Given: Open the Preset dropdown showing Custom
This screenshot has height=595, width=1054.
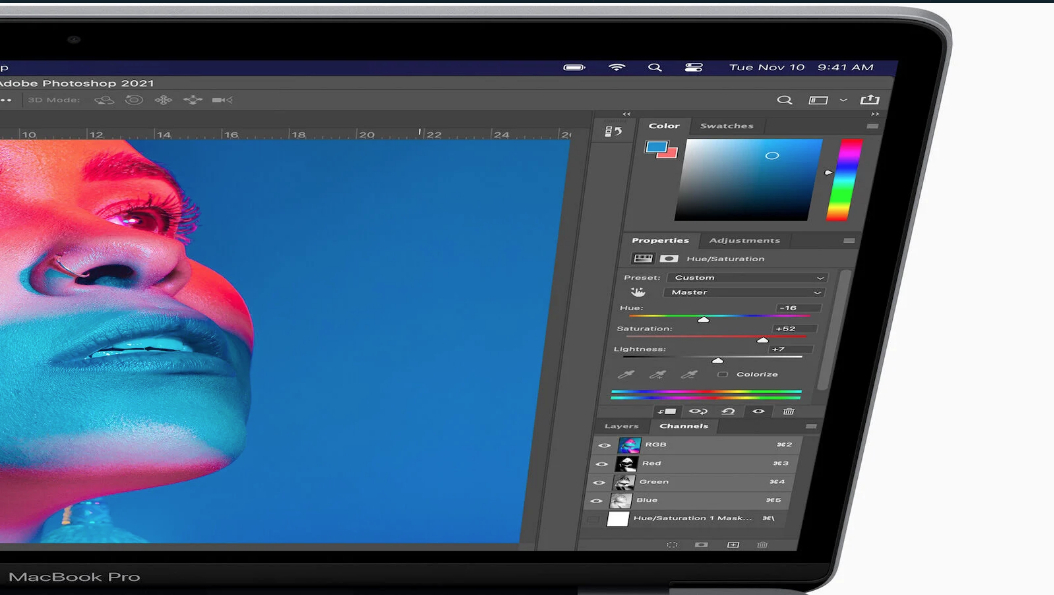Looking at the screenshot, I should click(746, 278).
